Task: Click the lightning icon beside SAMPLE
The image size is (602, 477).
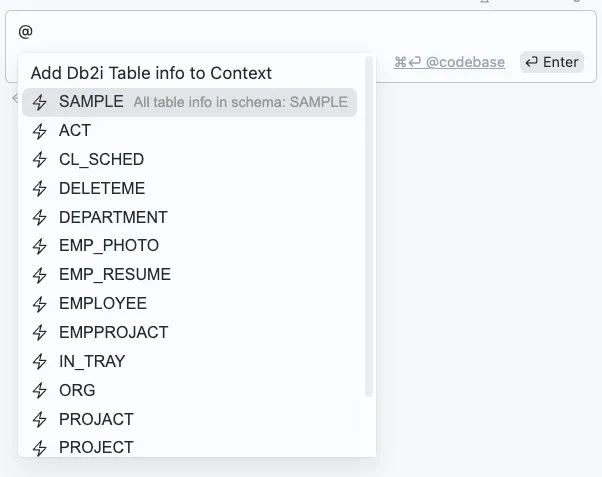Action: pyautogui.click(x=40, y=102)
